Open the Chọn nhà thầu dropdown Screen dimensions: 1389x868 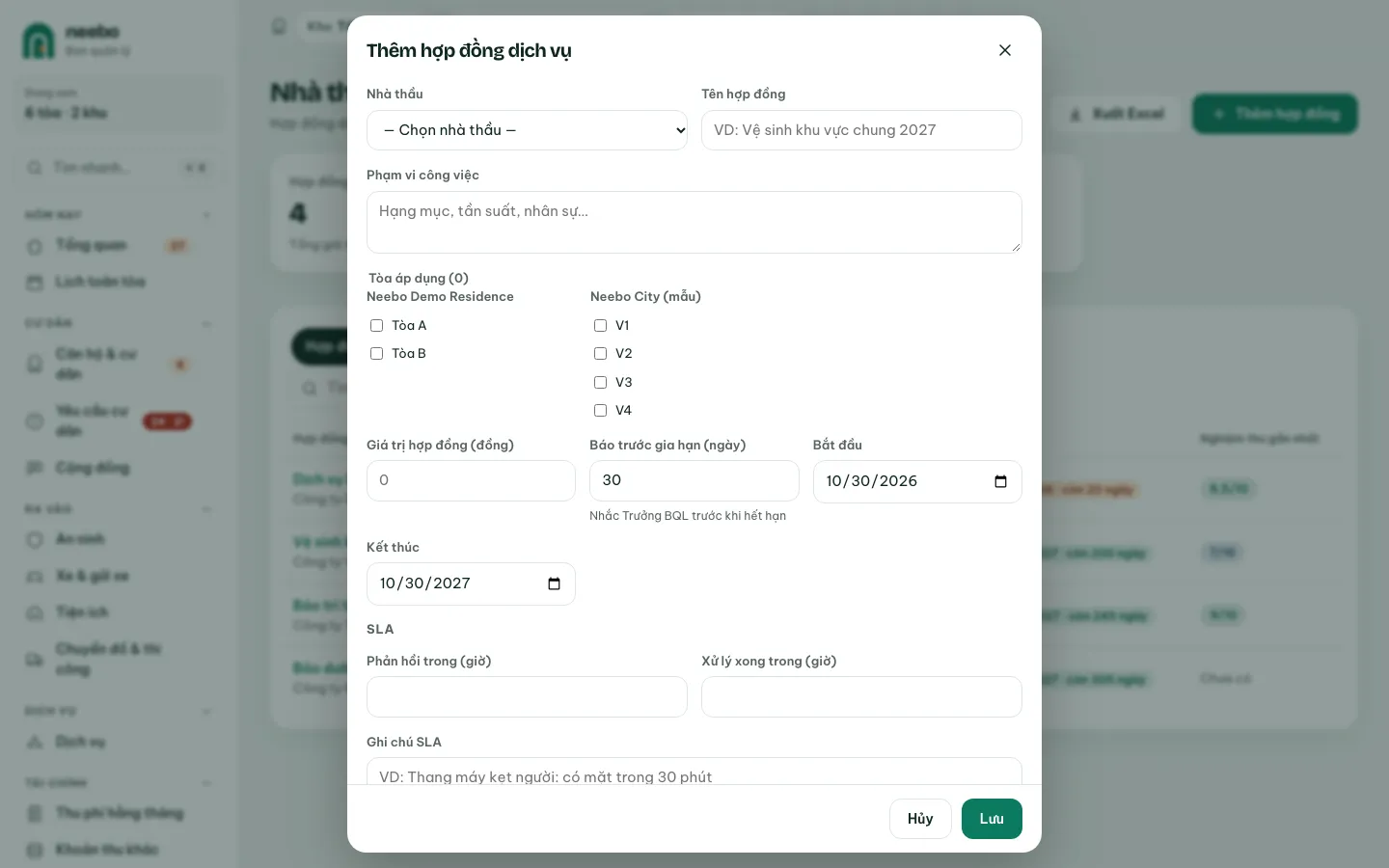point(527,130)
